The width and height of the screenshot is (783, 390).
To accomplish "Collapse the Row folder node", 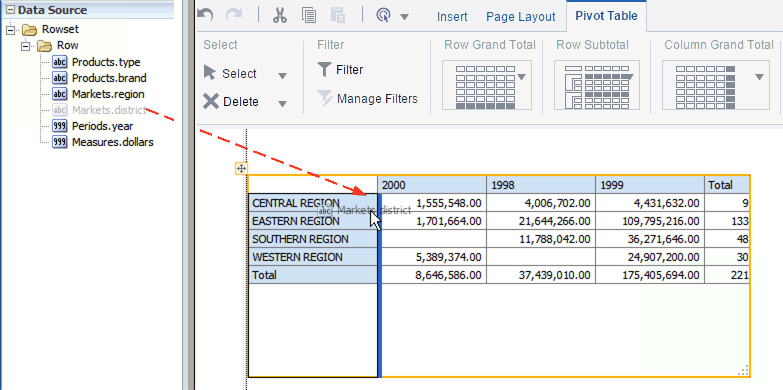I will (26, 46).
